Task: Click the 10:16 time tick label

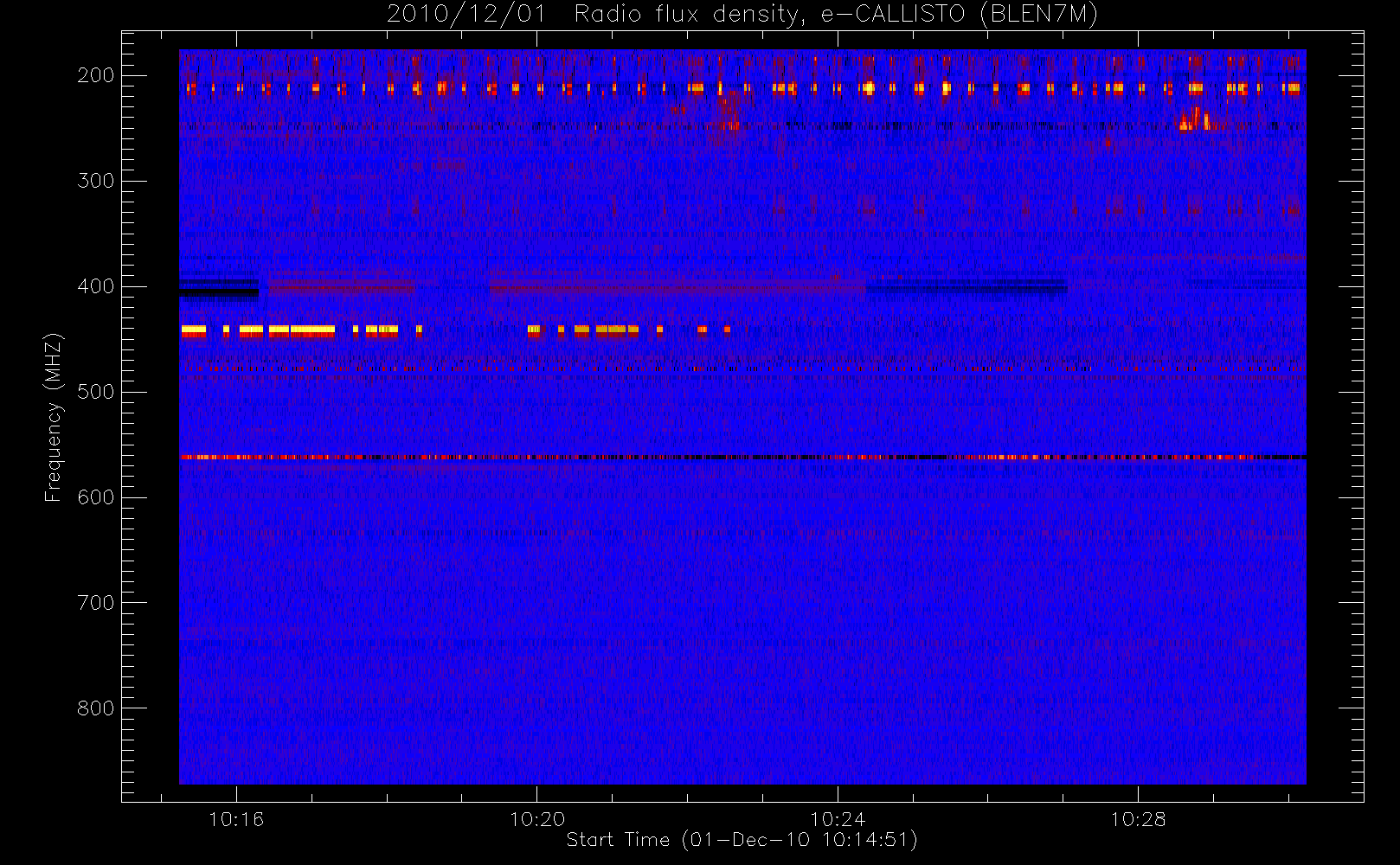Action: pyautogui.click(x=236, y=819)
